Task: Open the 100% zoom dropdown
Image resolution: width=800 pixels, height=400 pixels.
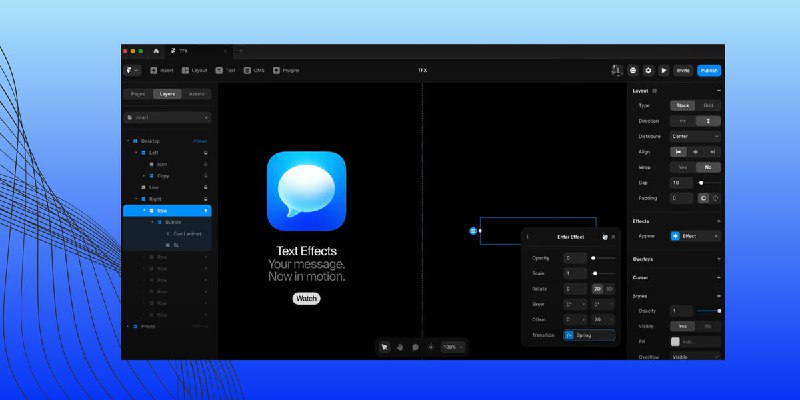Action: click(453, 347)
